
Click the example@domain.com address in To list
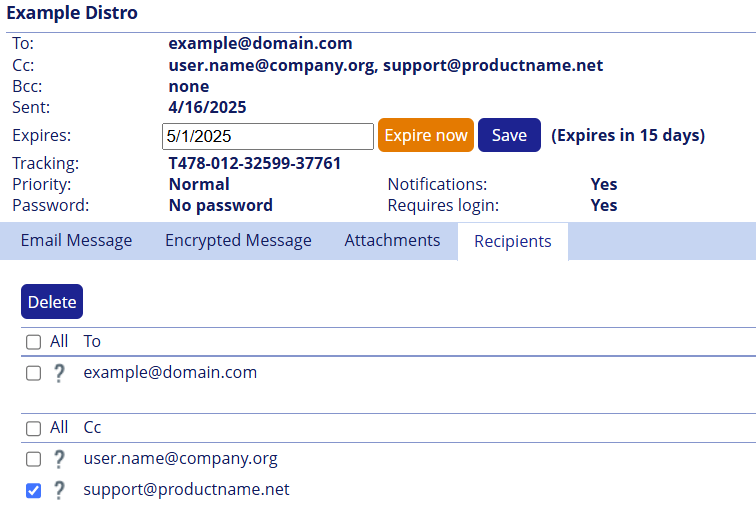(x=170, y=373)
